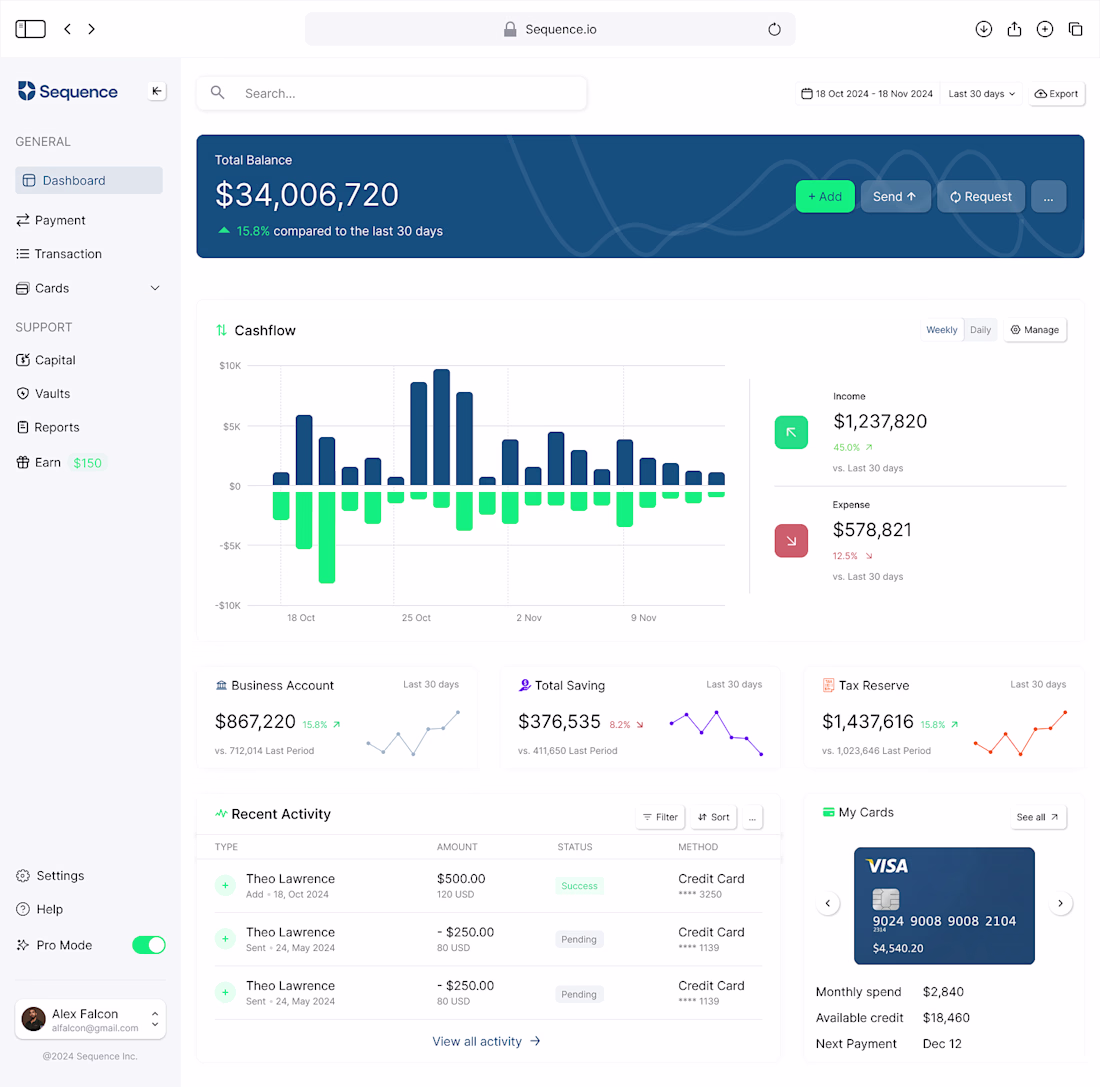Open the View all activity link
Screen dimensions: 1100x1087
(486, 1041)
